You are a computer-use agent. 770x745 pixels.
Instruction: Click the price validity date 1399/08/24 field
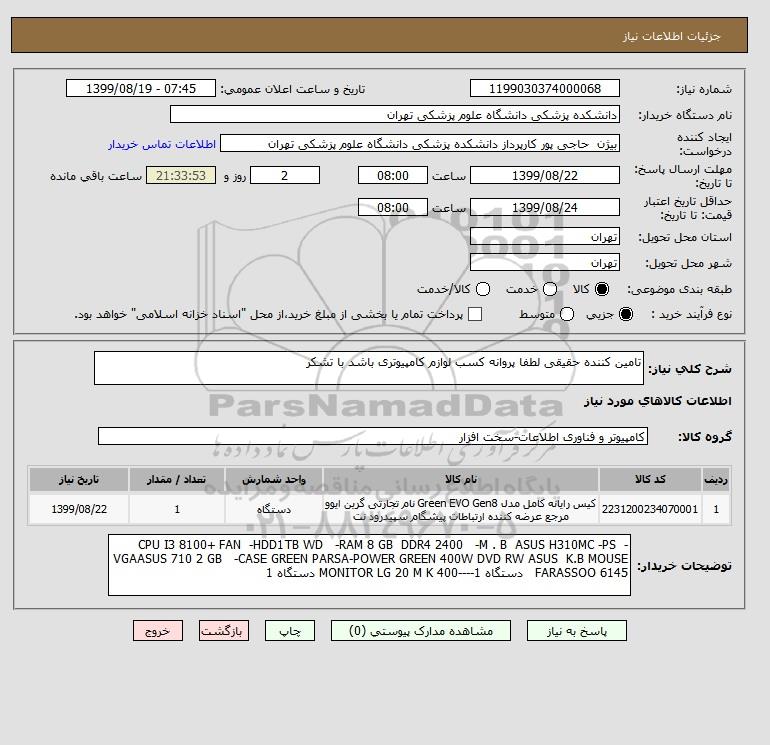coord(545,207)
